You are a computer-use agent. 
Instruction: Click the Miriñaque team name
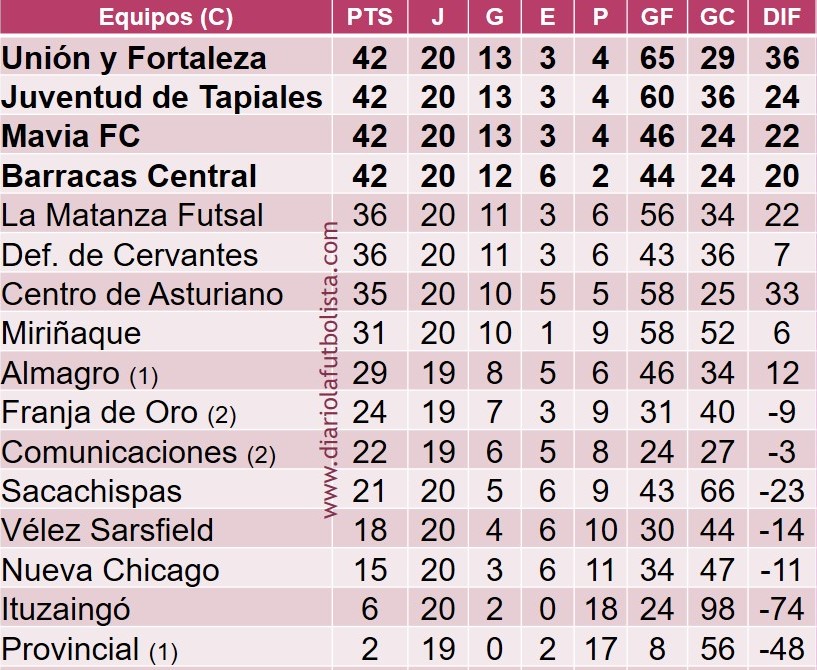coord(71,334)
